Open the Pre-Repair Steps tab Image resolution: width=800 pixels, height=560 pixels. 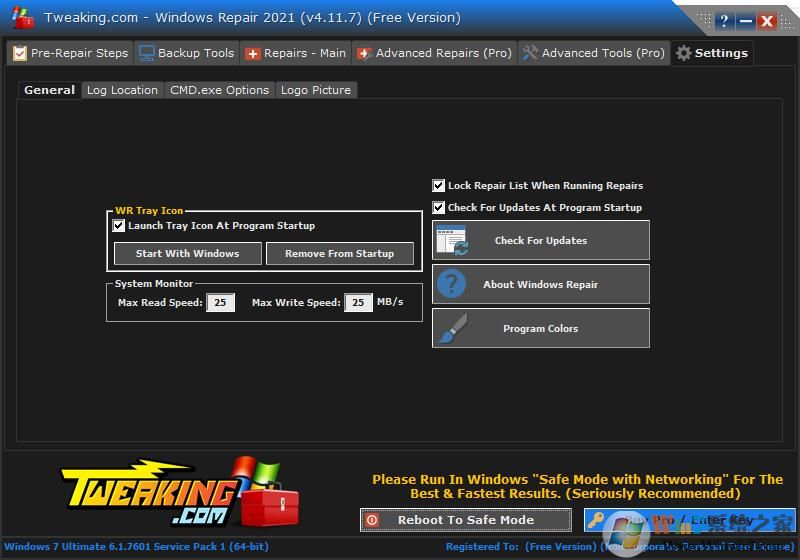pyautogui.click(x=70, y=53)
